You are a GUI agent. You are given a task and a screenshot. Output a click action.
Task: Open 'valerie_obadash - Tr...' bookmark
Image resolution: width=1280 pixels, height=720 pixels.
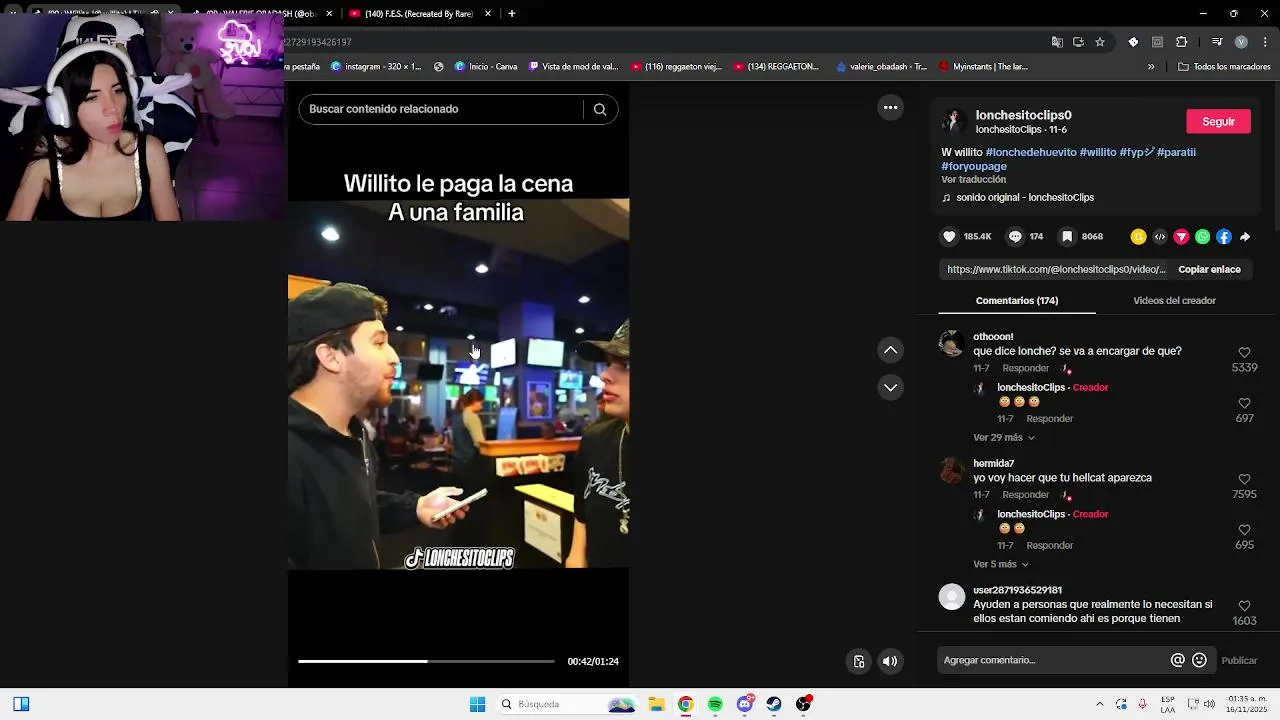[881, 67]
